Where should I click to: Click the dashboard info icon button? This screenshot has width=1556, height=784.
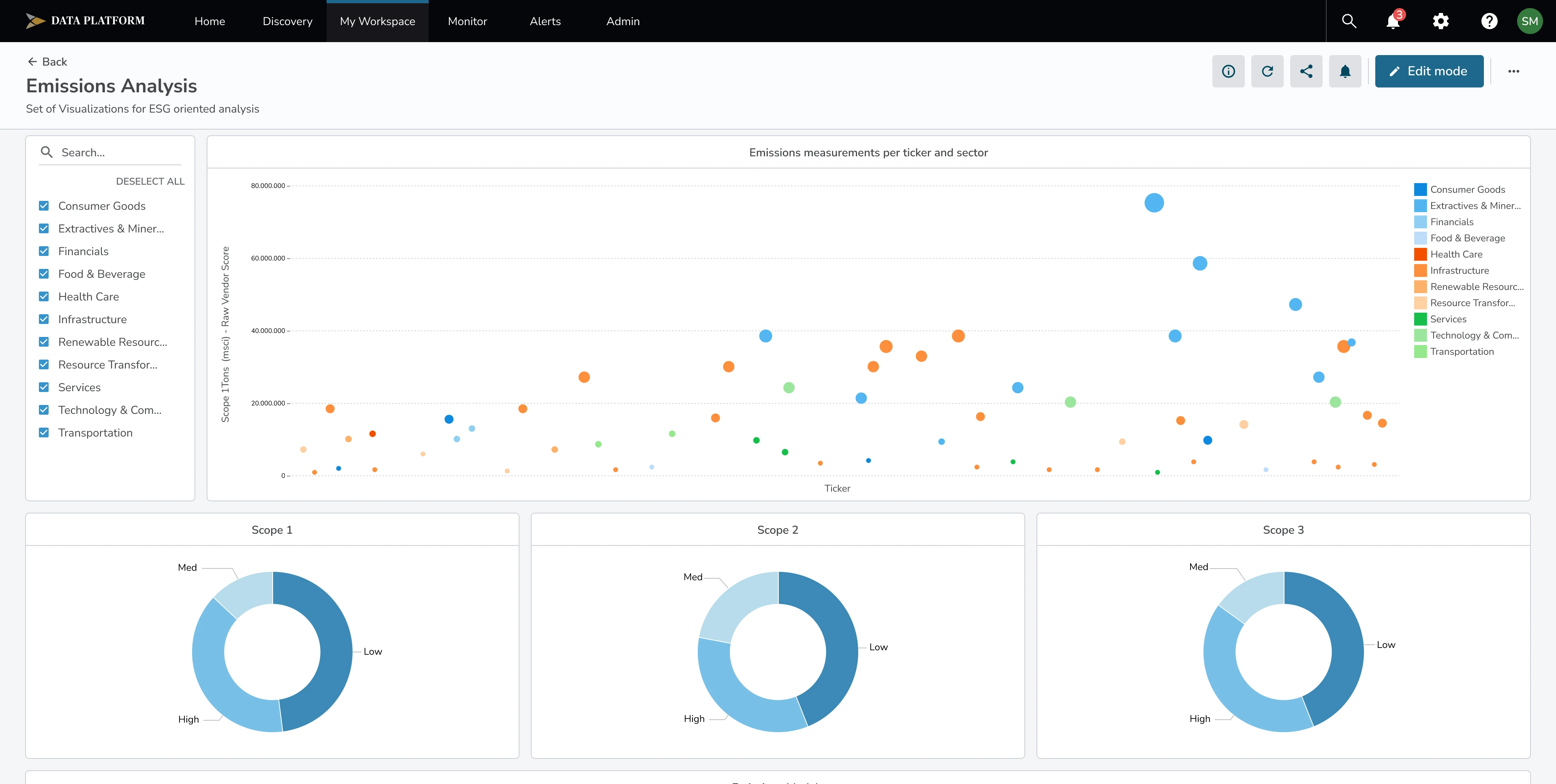pyautogui.click(x=1228, y=71)
